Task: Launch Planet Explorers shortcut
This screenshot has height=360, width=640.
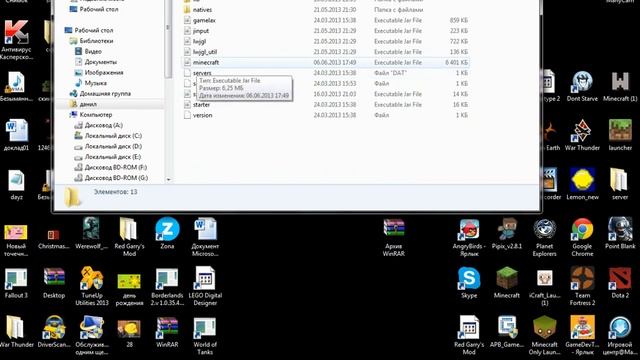Action: [x=544, y=238]
